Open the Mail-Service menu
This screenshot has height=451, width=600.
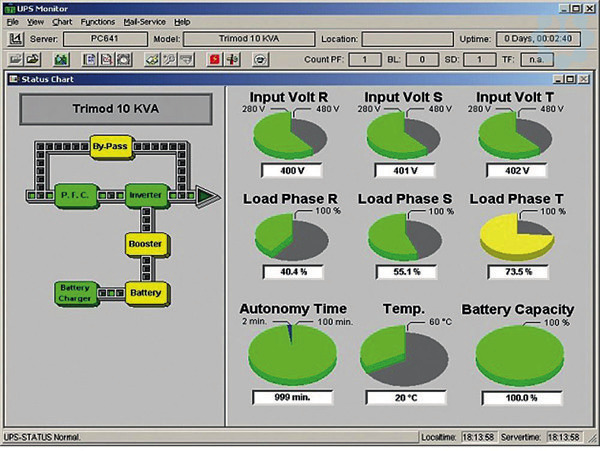tap(146, 21)
